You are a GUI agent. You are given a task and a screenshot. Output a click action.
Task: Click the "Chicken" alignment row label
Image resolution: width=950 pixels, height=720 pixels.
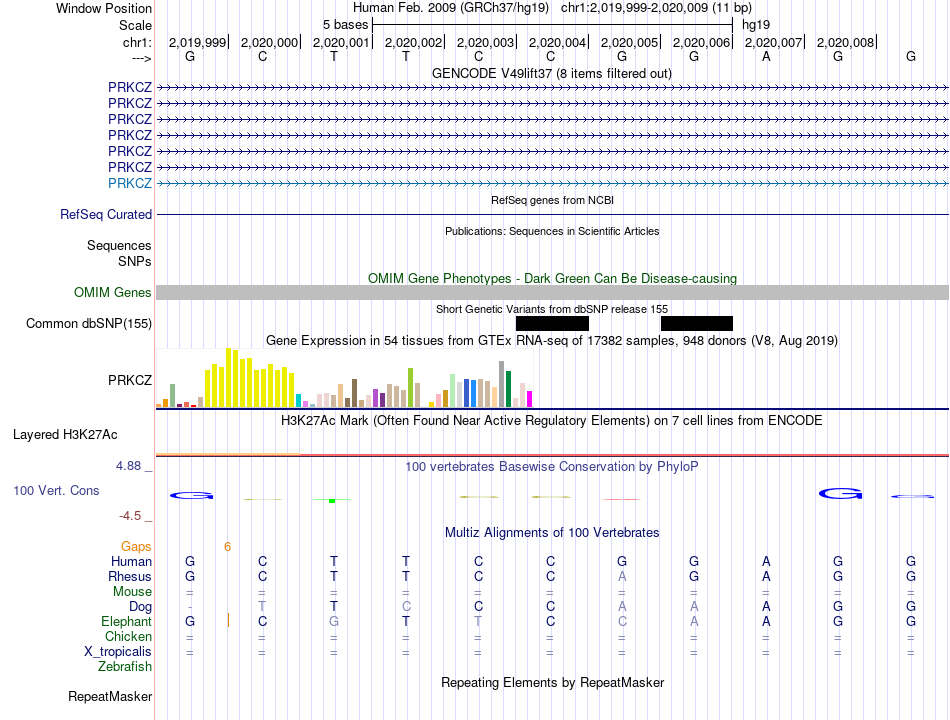pos(128,636)
